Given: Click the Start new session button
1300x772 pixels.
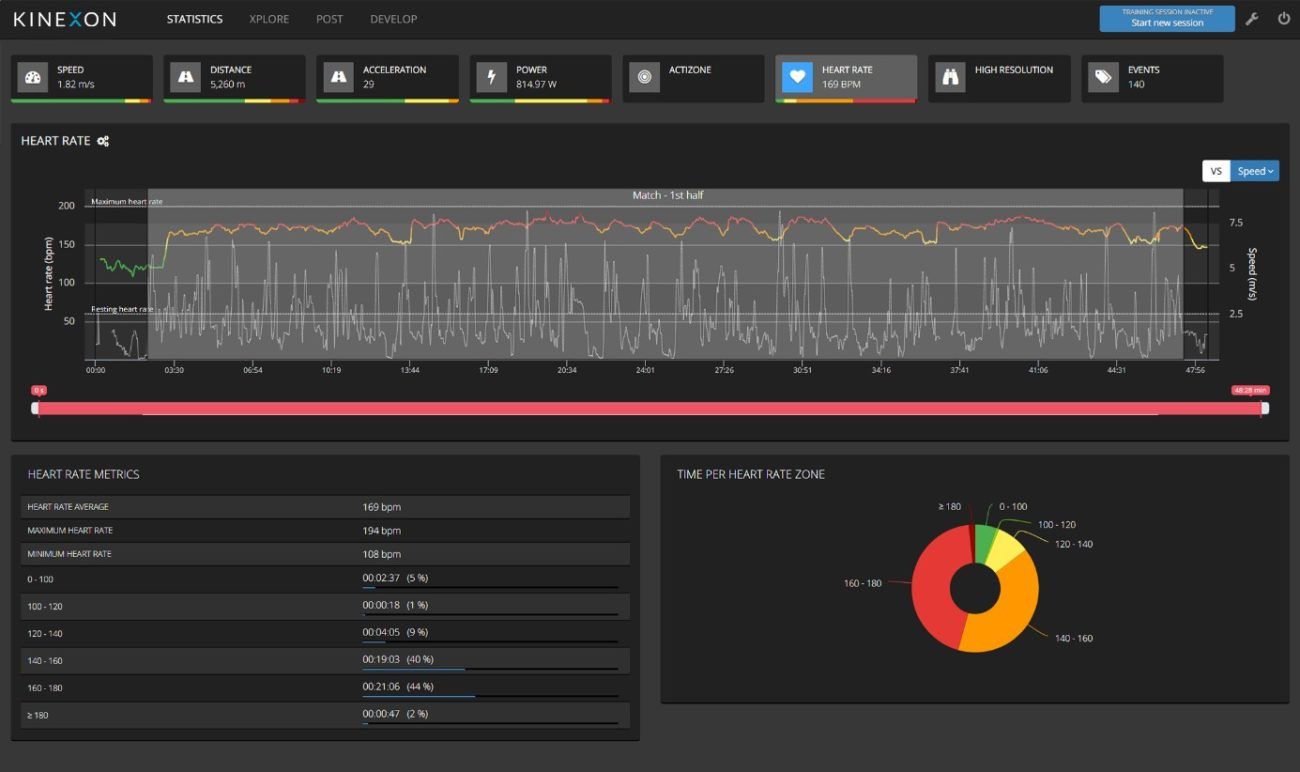Looking at the screenshot, I should 1166,18.
